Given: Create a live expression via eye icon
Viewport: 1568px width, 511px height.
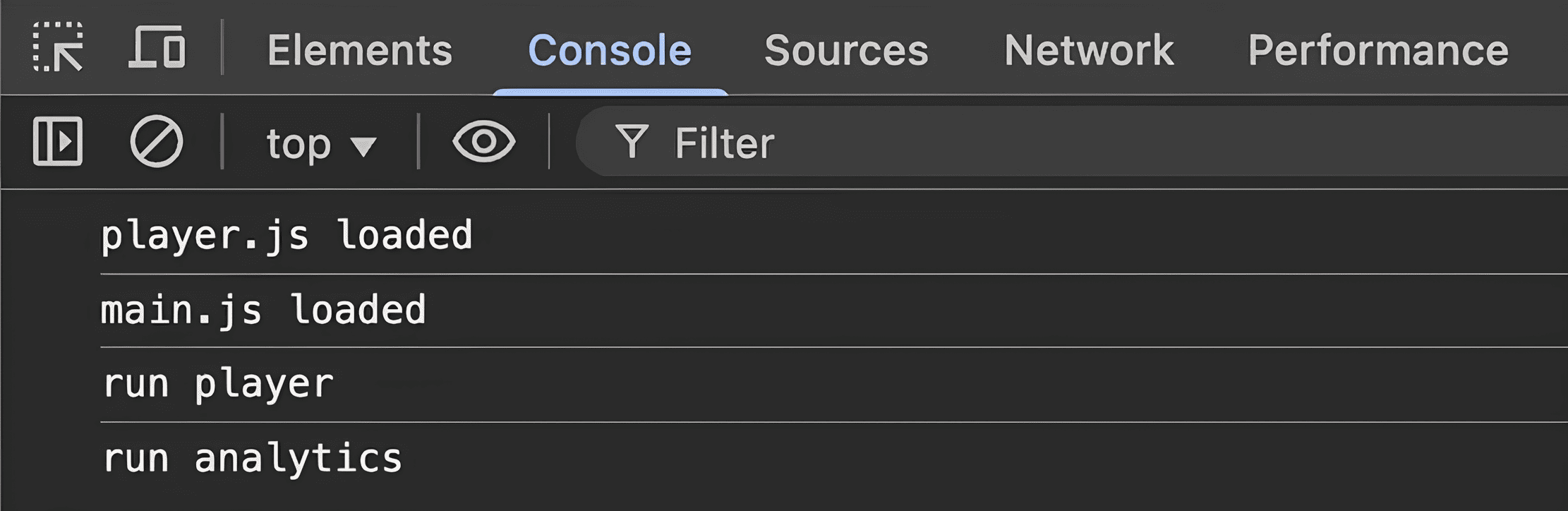Looking at the screenshot, I should pos(483,142).
